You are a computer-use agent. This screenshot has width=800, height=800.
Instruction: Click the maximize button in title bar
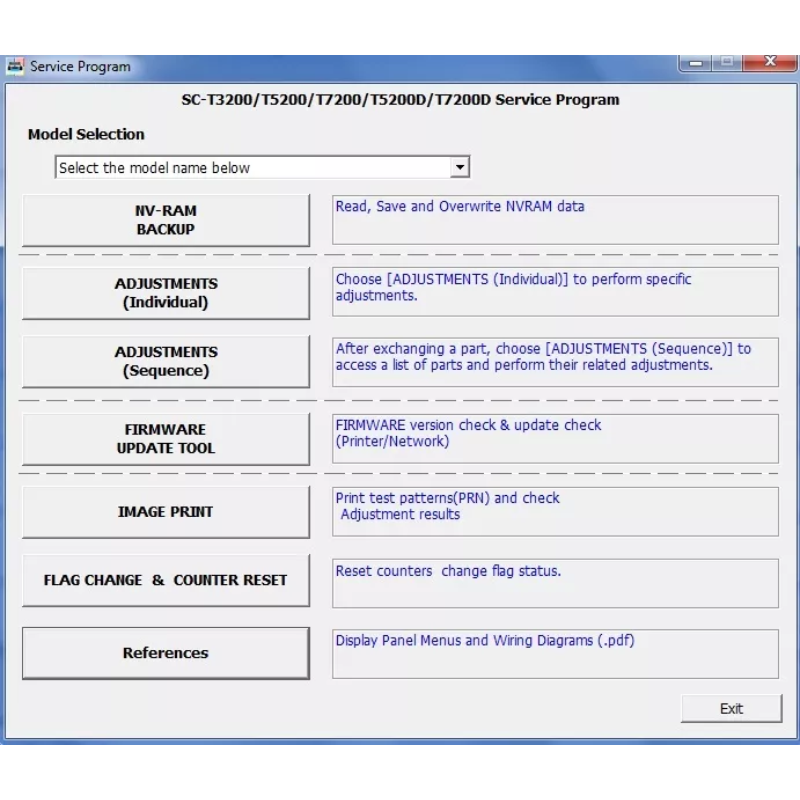tap(727, 63)
